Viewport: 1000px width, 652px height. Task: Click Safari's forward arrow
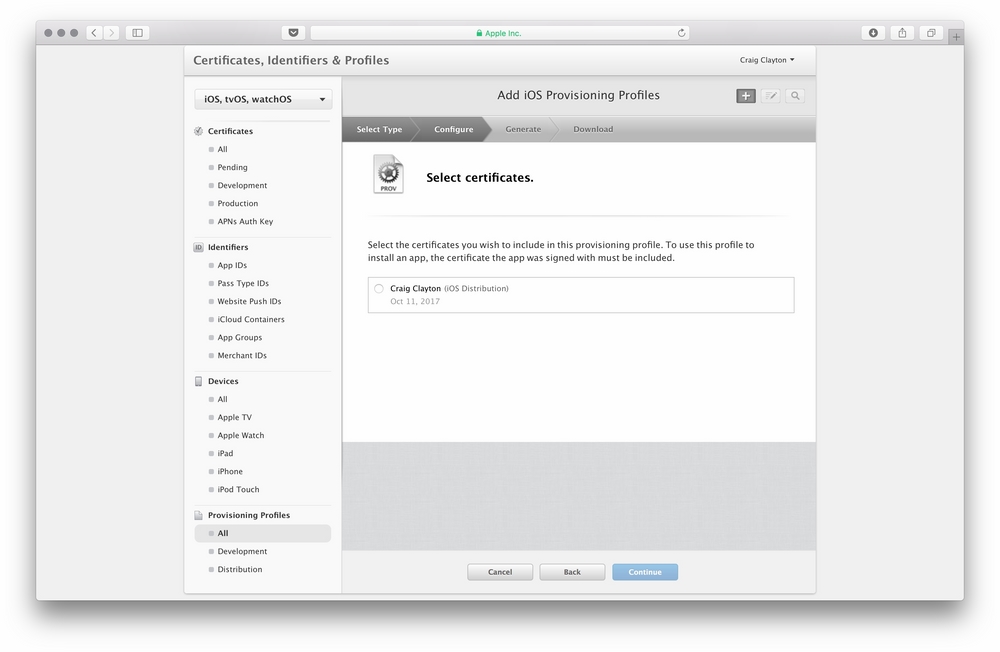point(112,33)
